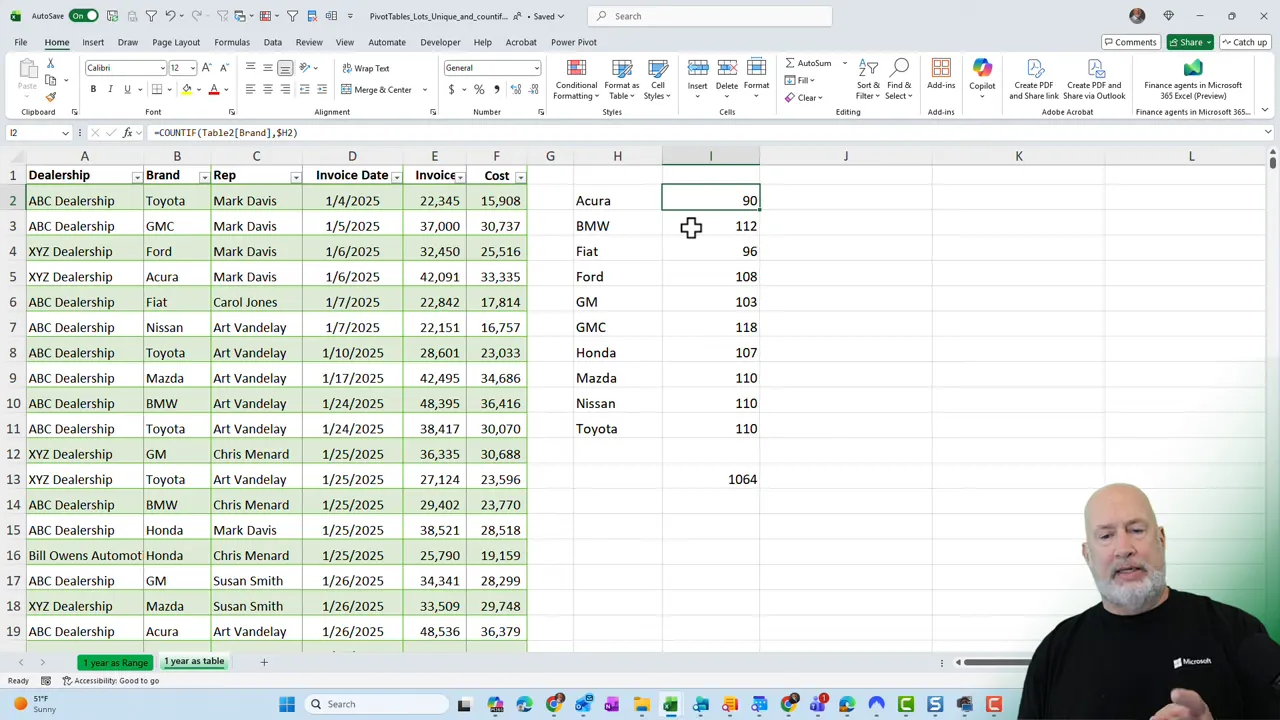Switch to the Formulas ribbon tab
Image resolution: width=1280 pixels, height=720 pixels.
(231, 42)
